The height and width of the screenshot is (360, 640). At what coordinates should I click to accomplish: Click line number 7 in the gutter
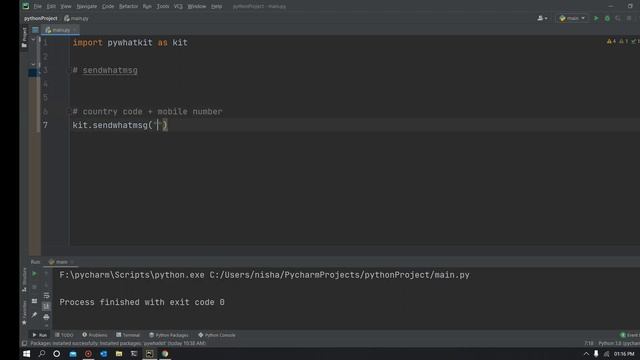click(45, 125)
